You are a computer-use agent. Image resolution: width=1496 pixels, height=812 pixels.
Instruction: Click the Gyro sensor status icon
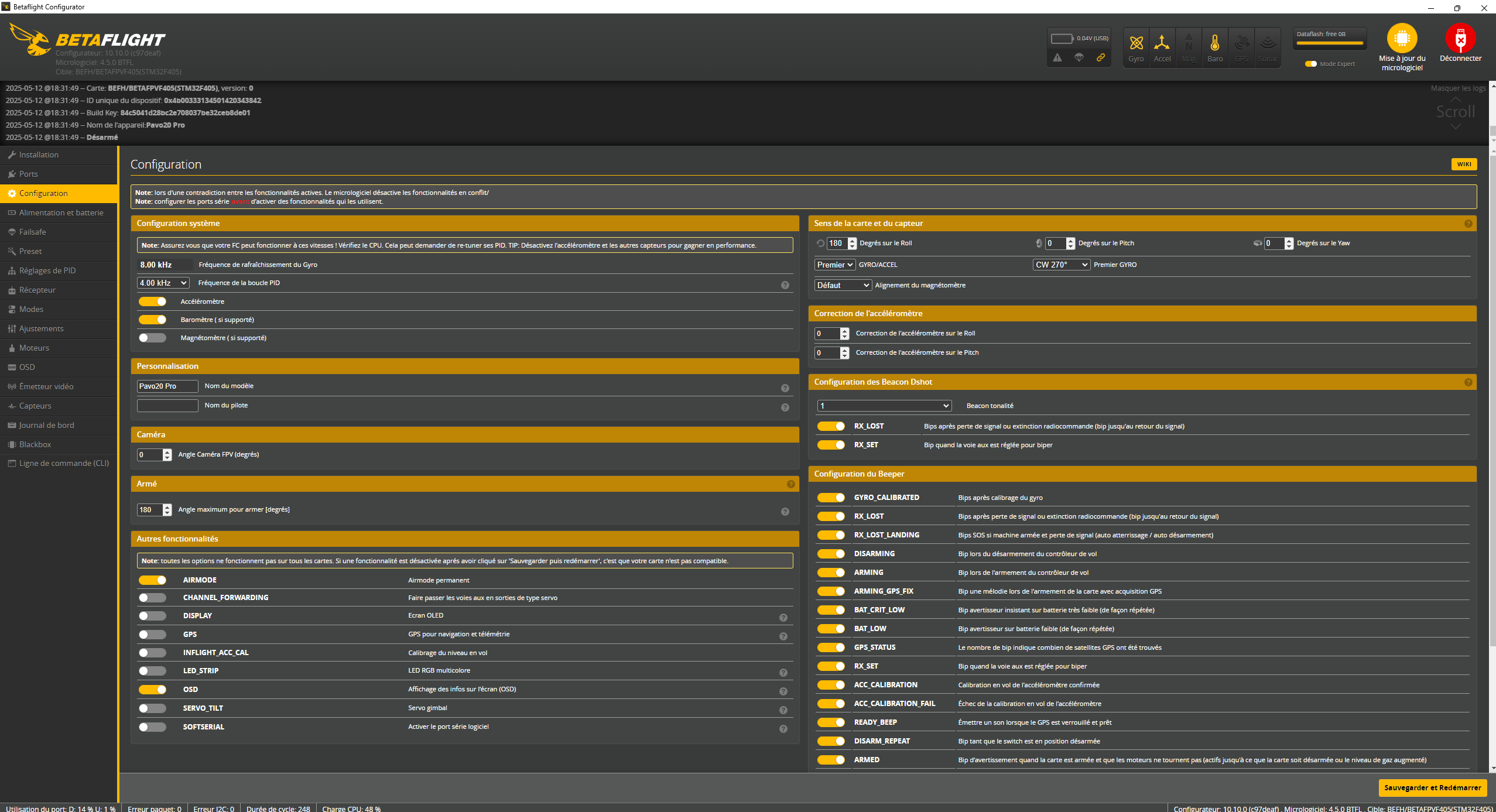coord(1136,43)
